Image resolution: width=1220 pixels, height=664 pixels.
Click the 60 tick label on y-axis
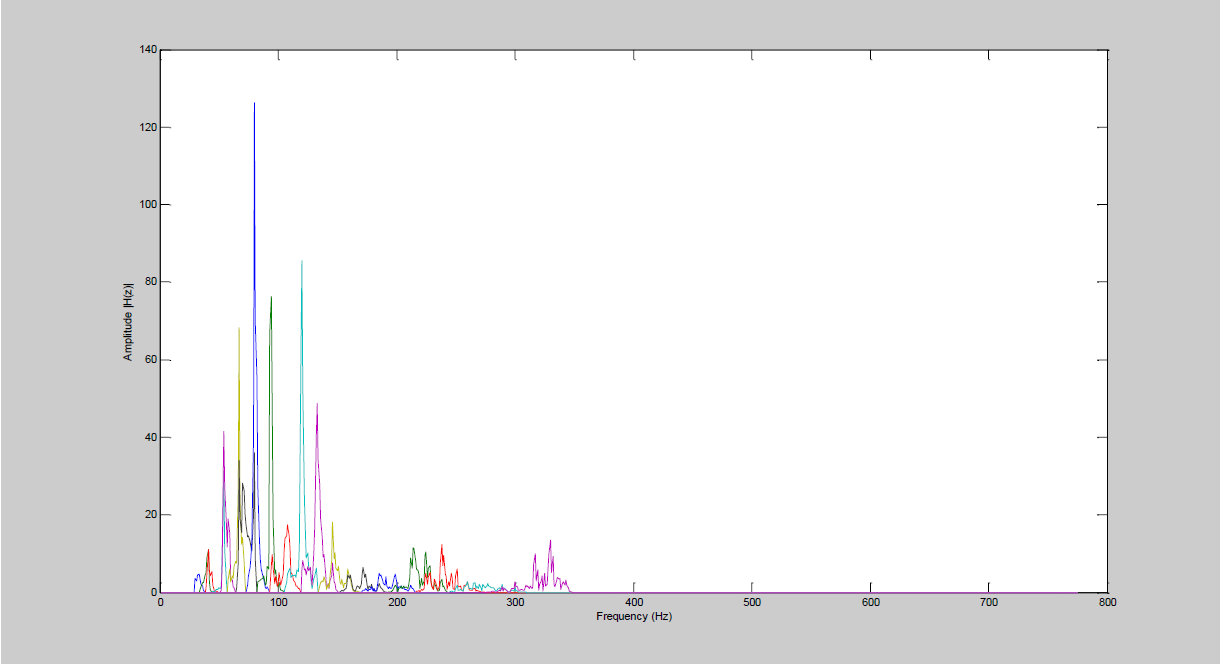click(149, 360)
